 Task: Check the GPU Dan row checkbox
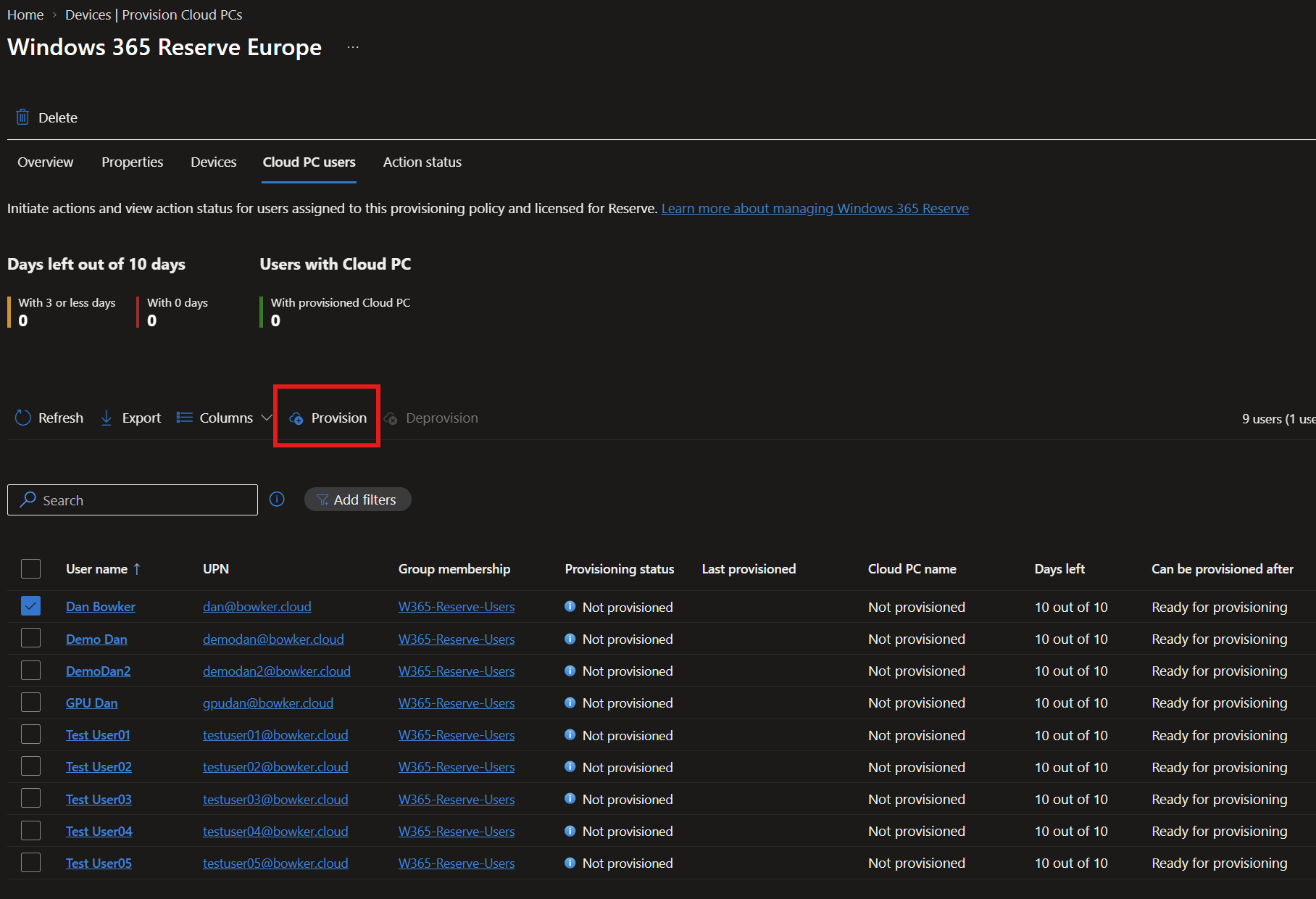(30, 702)
